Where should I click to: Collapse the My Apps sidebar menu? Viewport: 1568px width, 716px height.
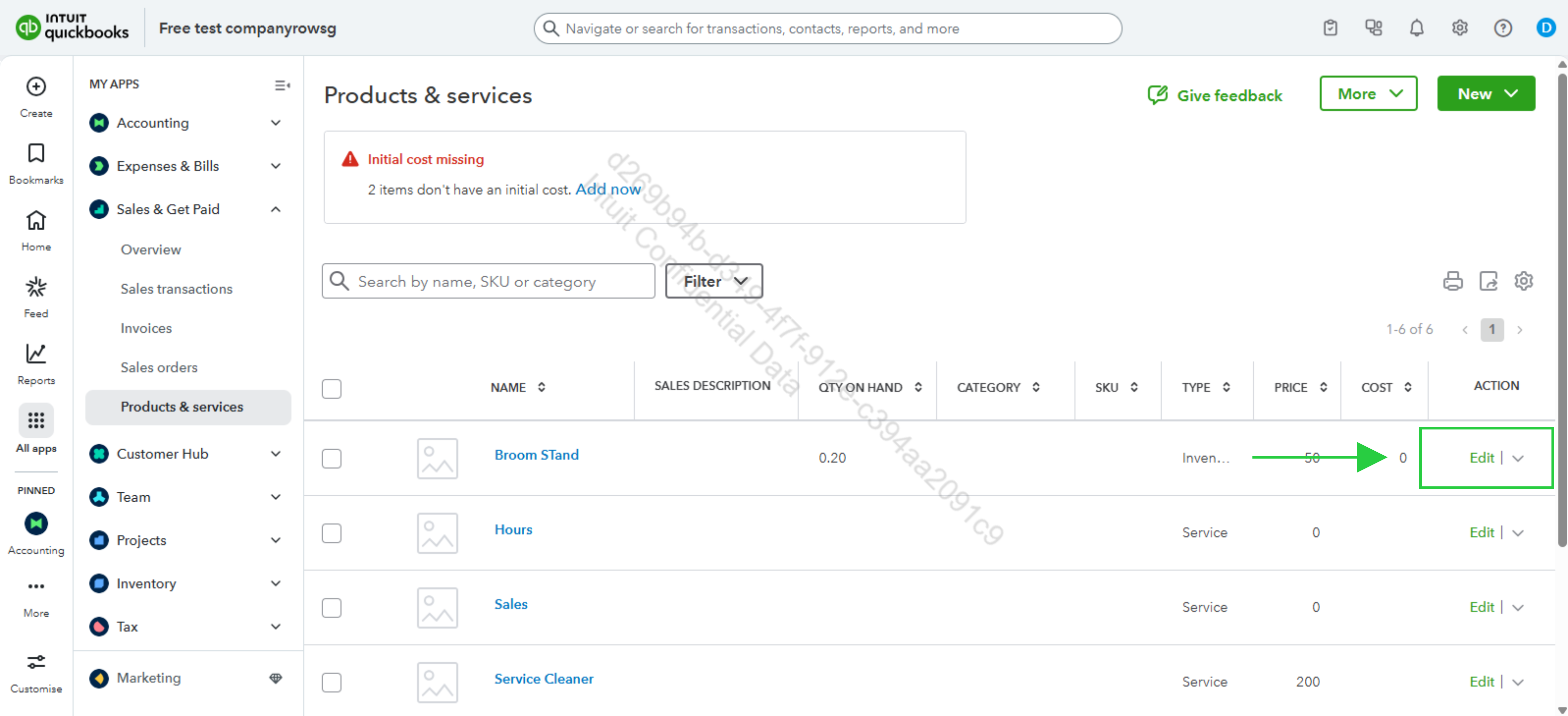(x=282, y=85)
